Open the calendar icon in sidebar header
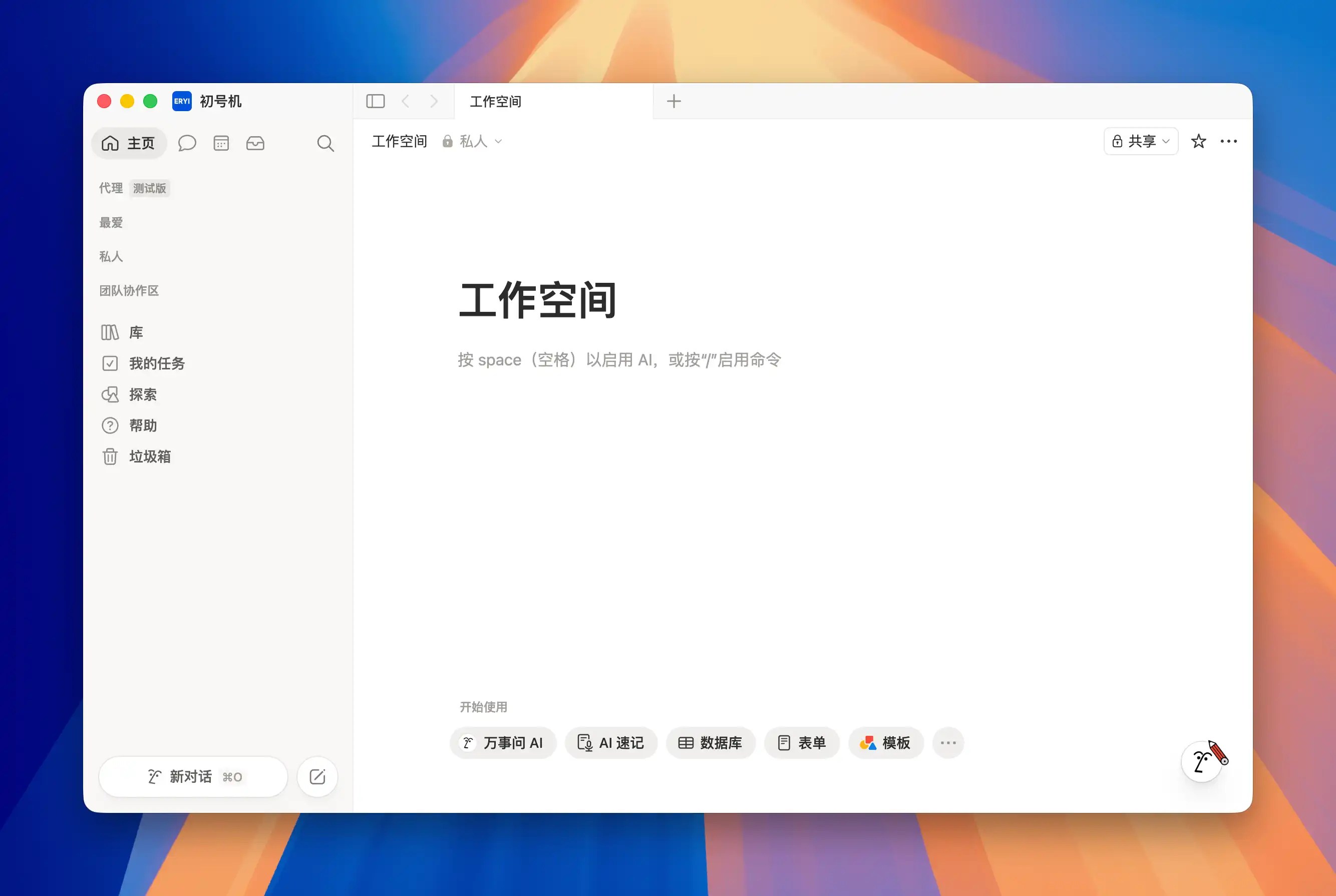 (221, 143)
